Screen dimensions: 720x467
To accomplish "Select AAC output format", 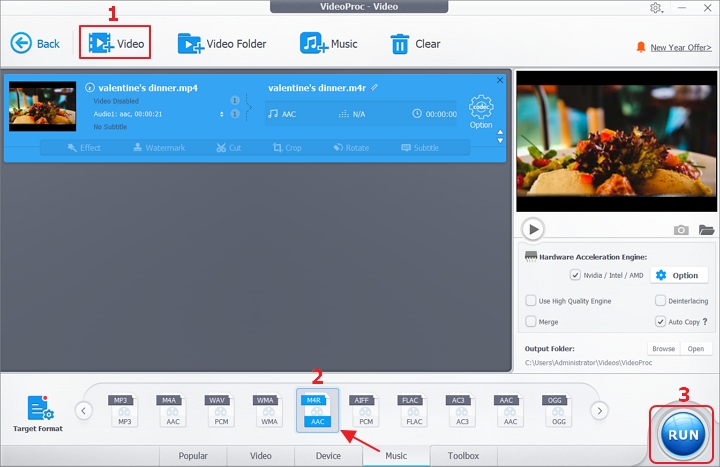I will (510, 410).
